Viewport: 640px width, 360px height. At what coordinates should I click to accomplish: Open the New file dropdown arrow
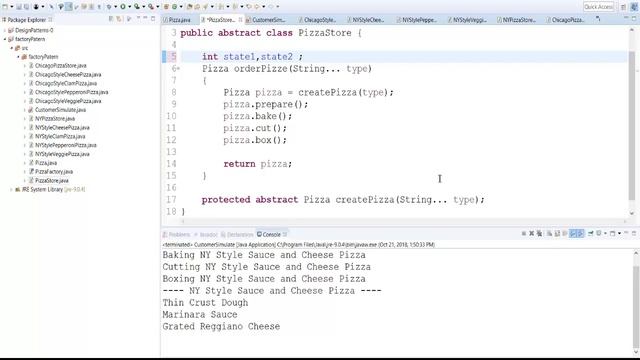pos(11,7)
